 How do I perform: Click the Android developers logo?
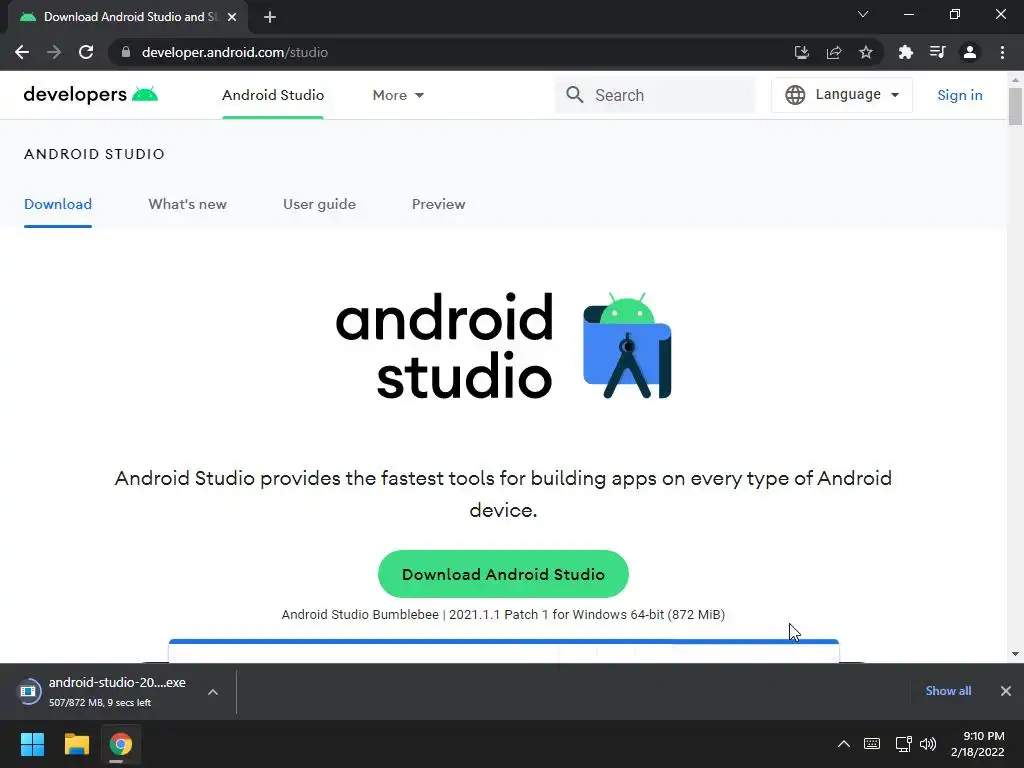[x=91, y=95]
